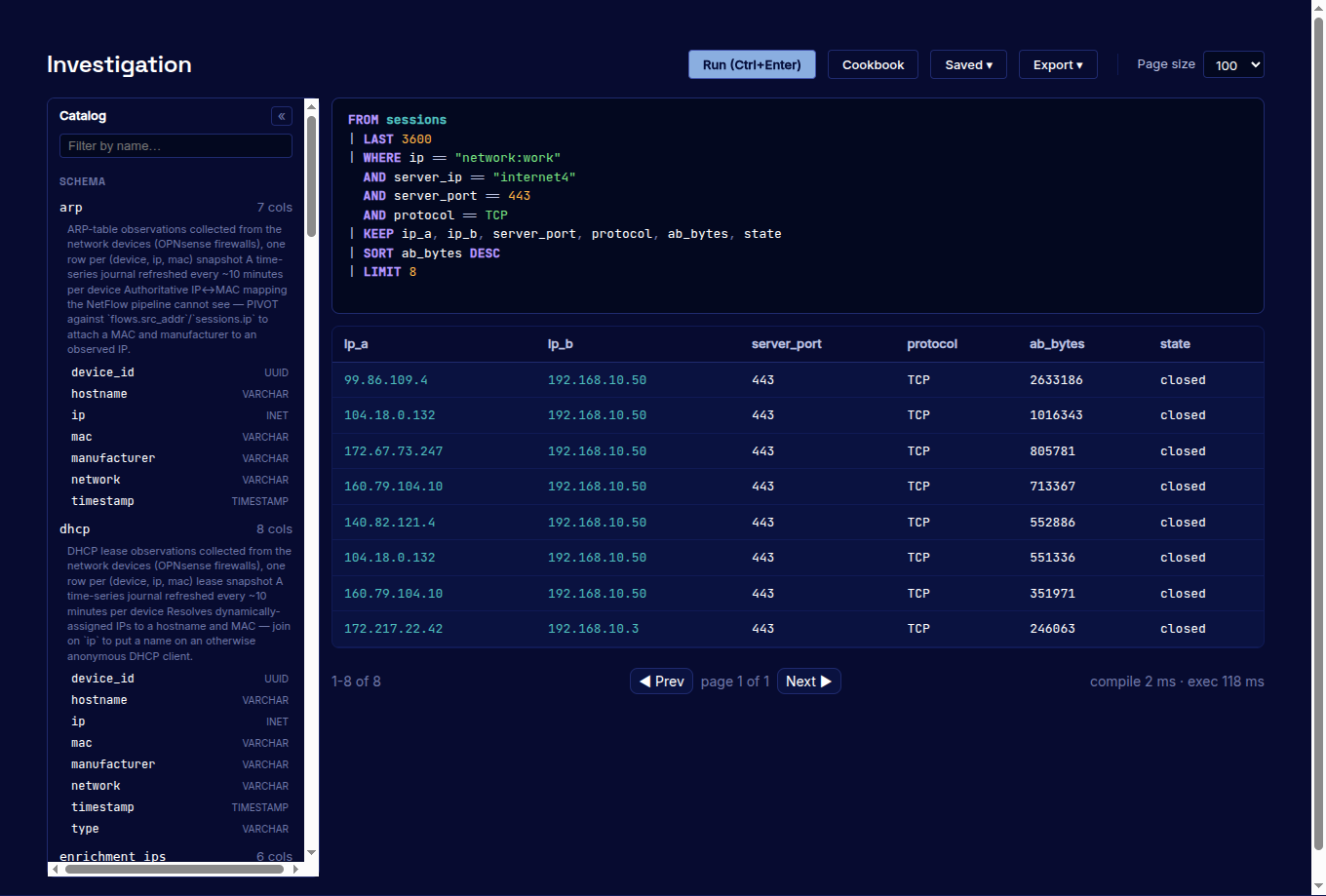
Task: Click the Run (Ctrl+Enter) button
Action: click(x=752, y=64)
